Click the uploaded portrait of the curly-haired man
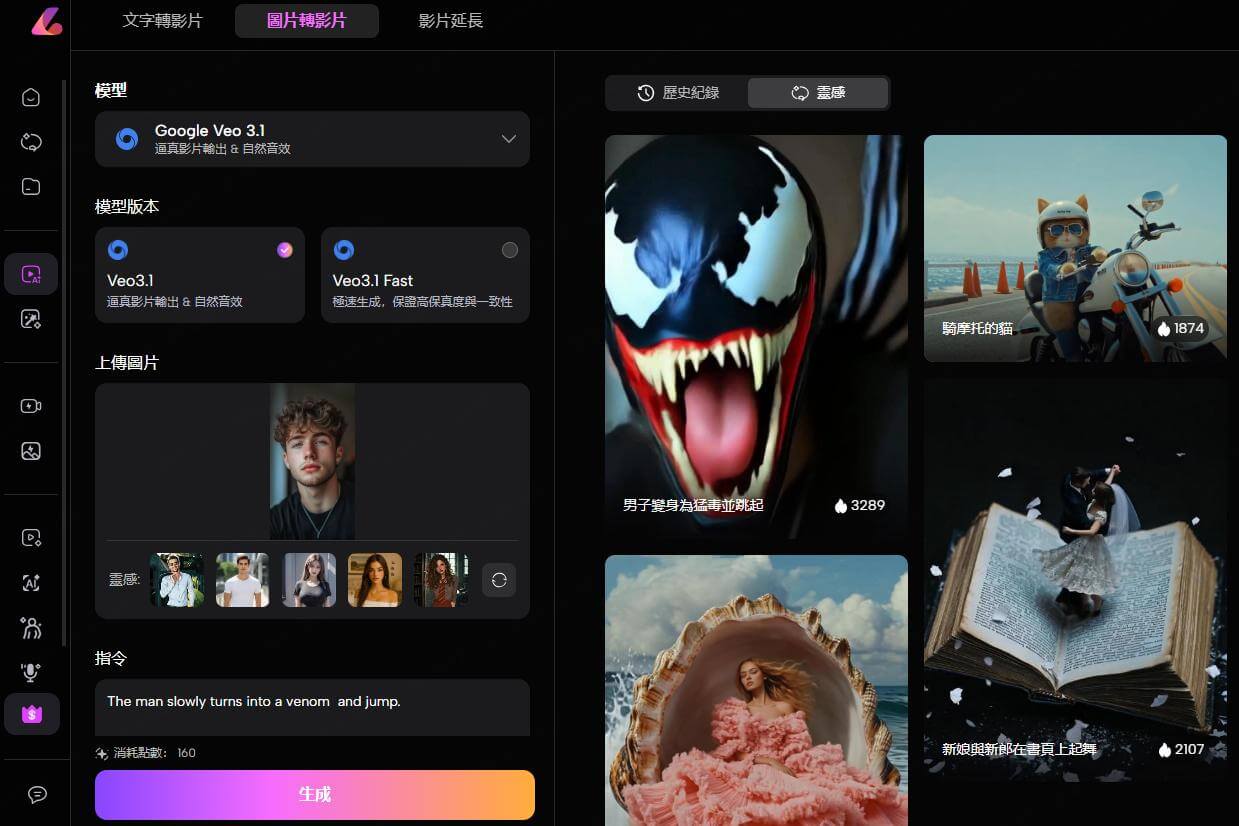 312,461
